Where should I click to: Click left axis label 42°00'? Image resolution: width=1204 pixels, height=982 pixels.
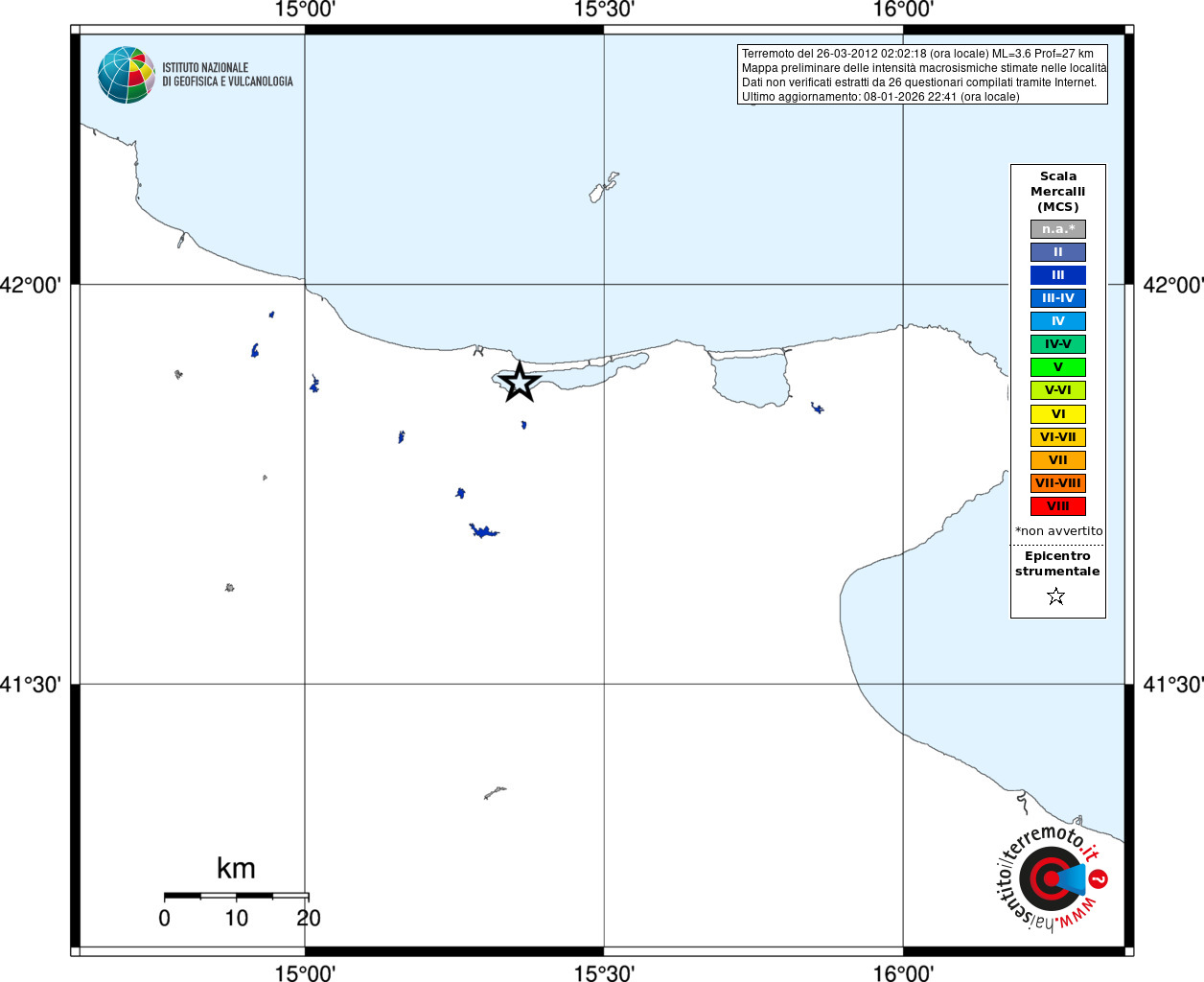tap(31, 285)
